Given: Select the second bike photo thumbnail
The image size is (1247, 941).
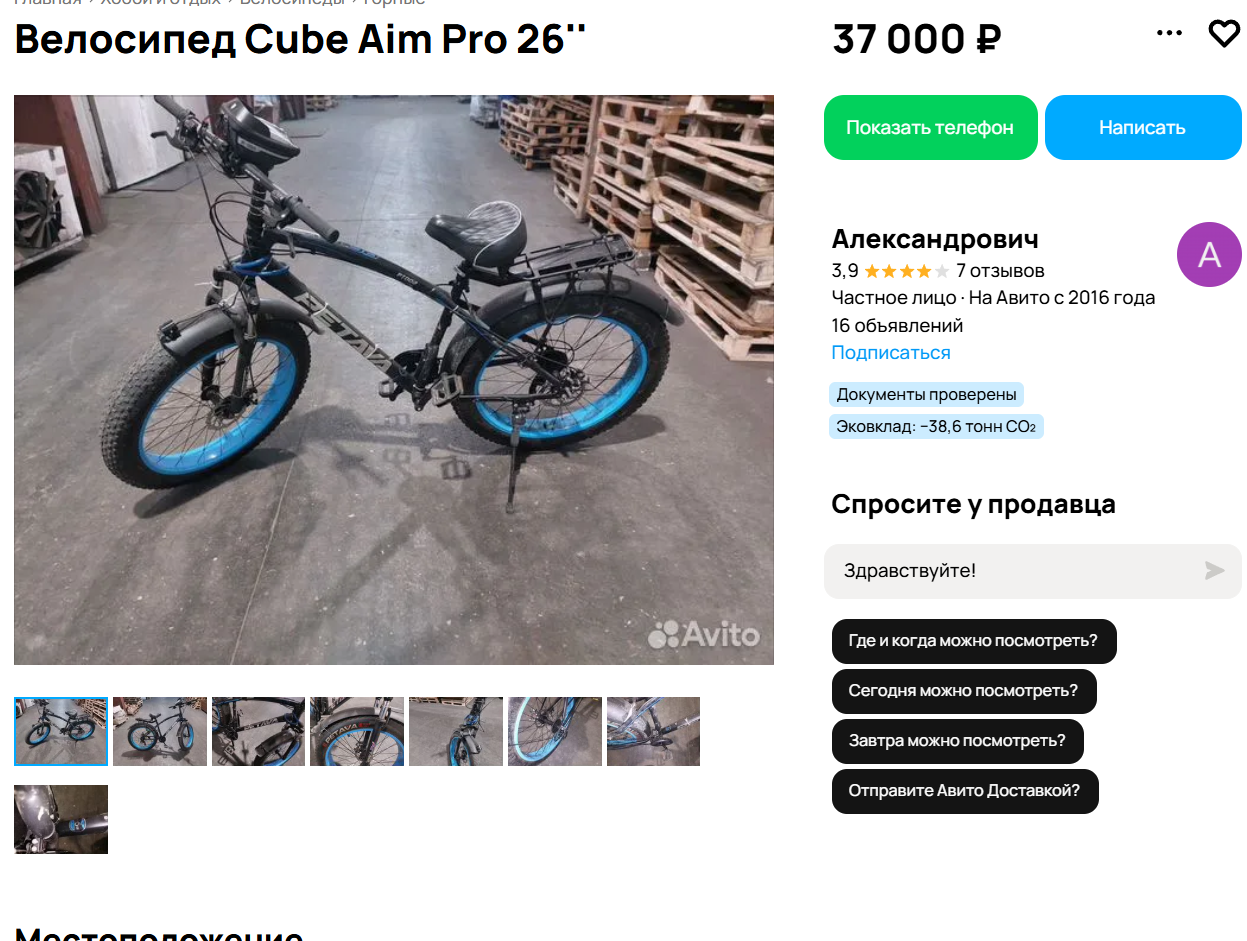Looking at the screenshot, I should [x=160, y=731].
